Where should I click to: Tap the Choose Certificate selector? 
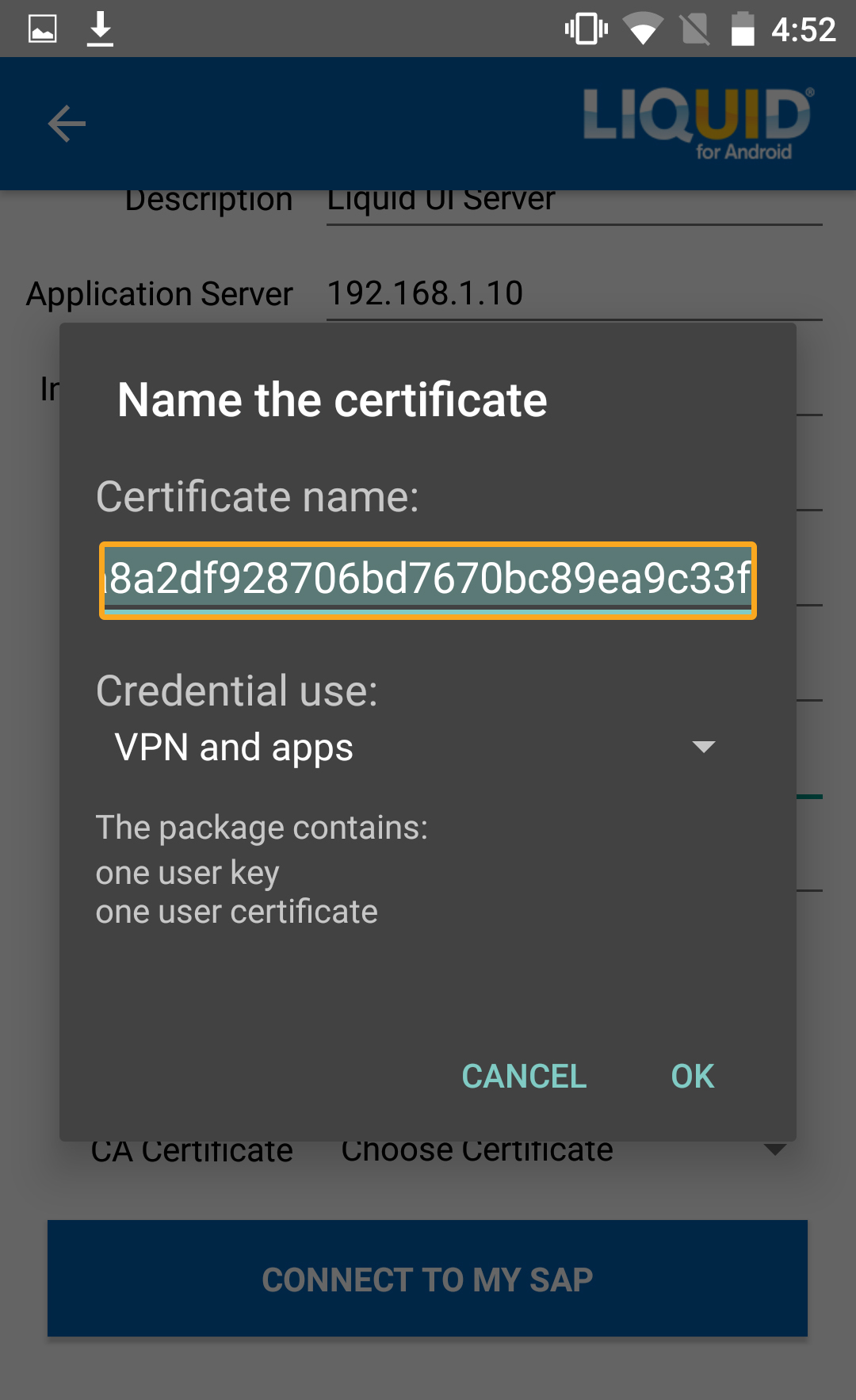click(477, 1150)
